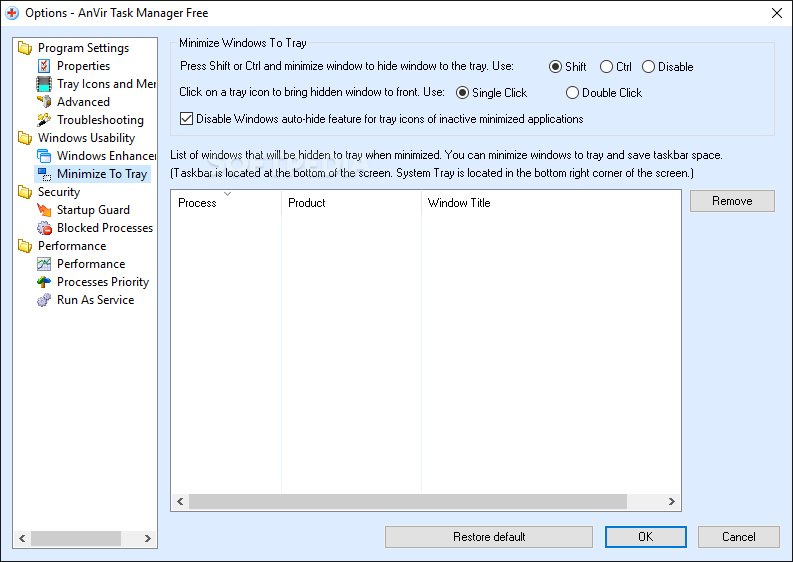Click the window list horizontal scrollbar thumb
The height and width of the screenshot is (562, 793).
(x=408, y=501)
